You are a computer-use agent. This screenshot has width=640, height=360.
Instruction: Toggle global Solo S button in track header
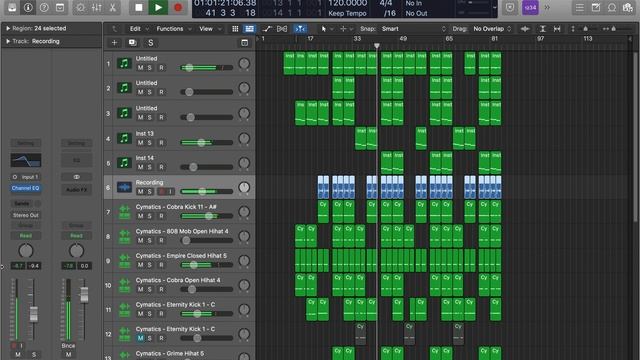[x=151, y=42]
